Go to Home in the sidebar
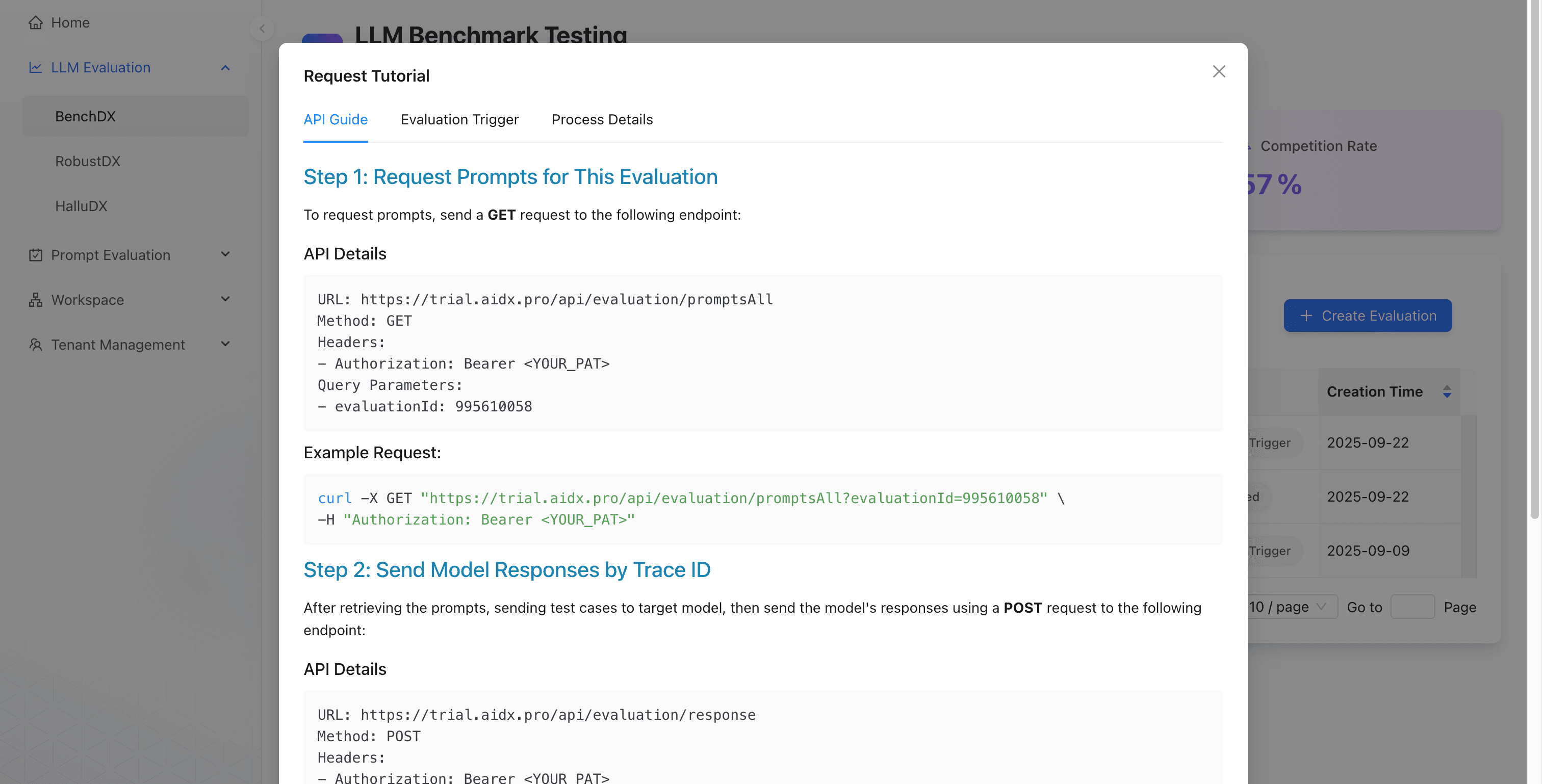This screenshot has width=1542, height=784. (x=70, y=23)
